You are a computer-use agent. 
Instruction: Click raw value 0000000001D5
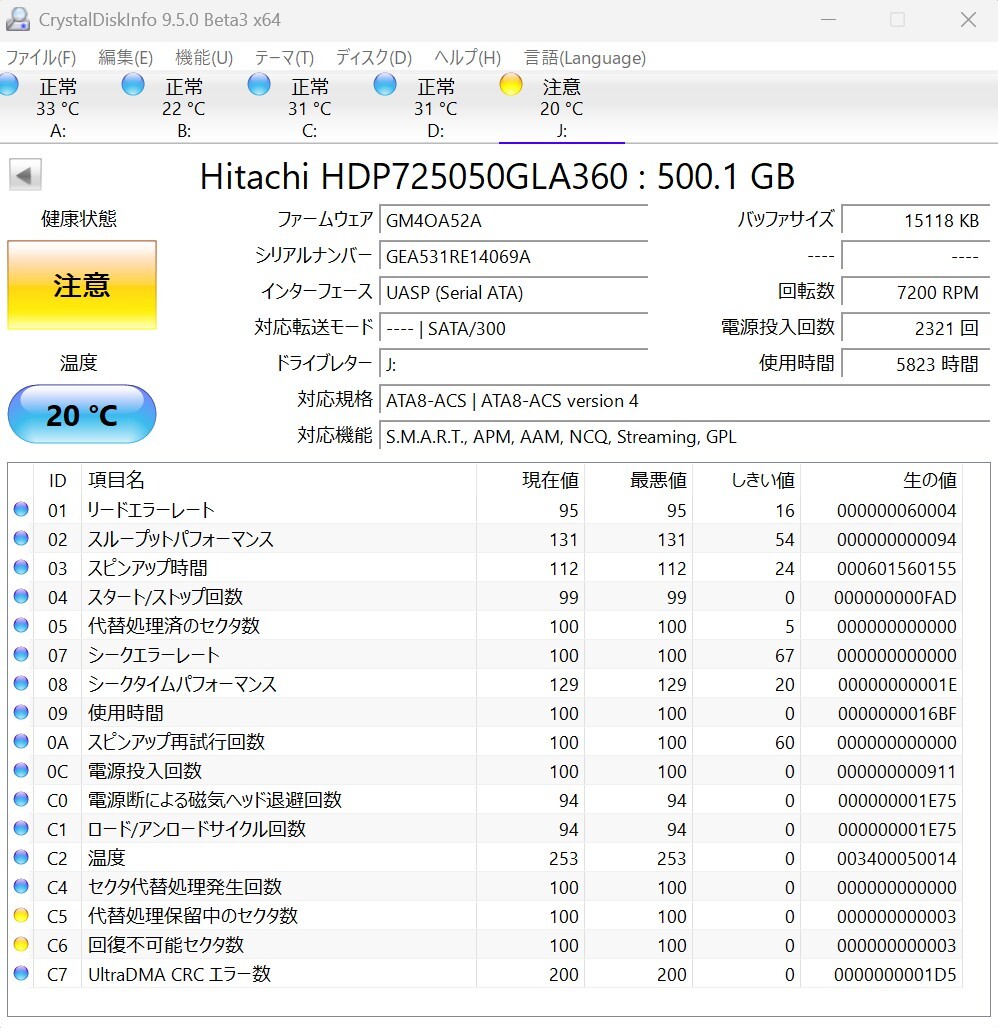click(x=895, y=974)
